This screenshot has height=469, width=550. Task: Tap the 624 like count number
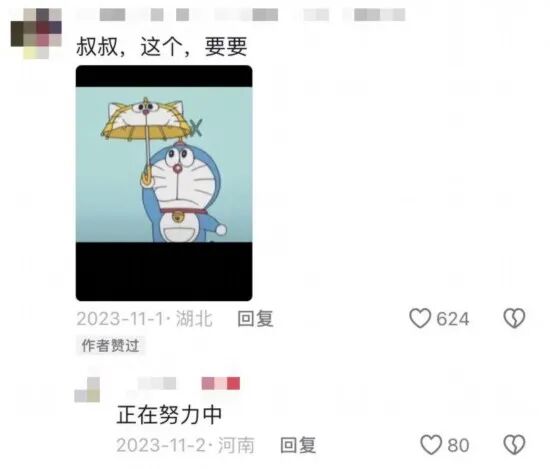pos(452,319)
